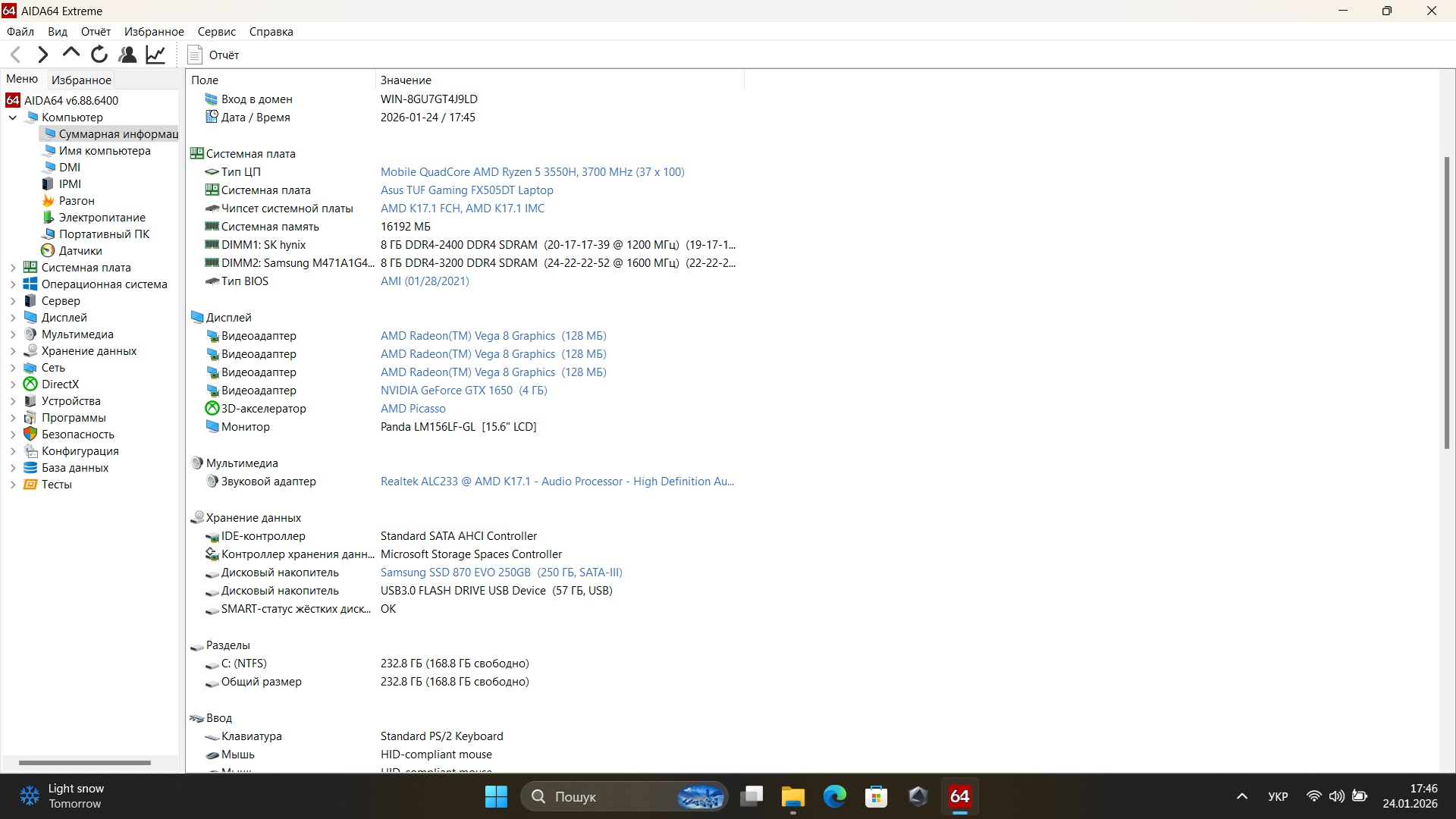Expand the Хранение данных tree node

tap(13, 351)
